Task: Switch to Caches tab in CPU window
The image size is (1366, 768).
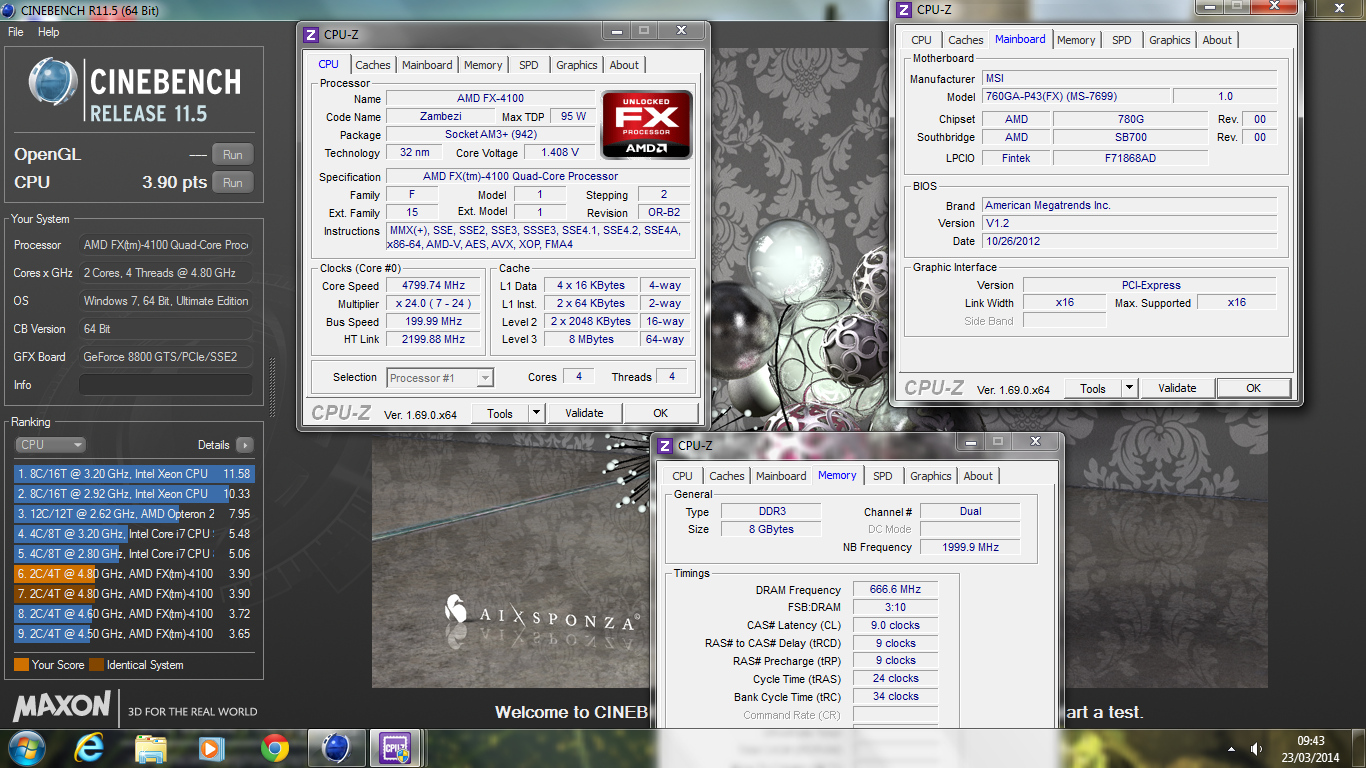Action: click(x=373, y=65)
